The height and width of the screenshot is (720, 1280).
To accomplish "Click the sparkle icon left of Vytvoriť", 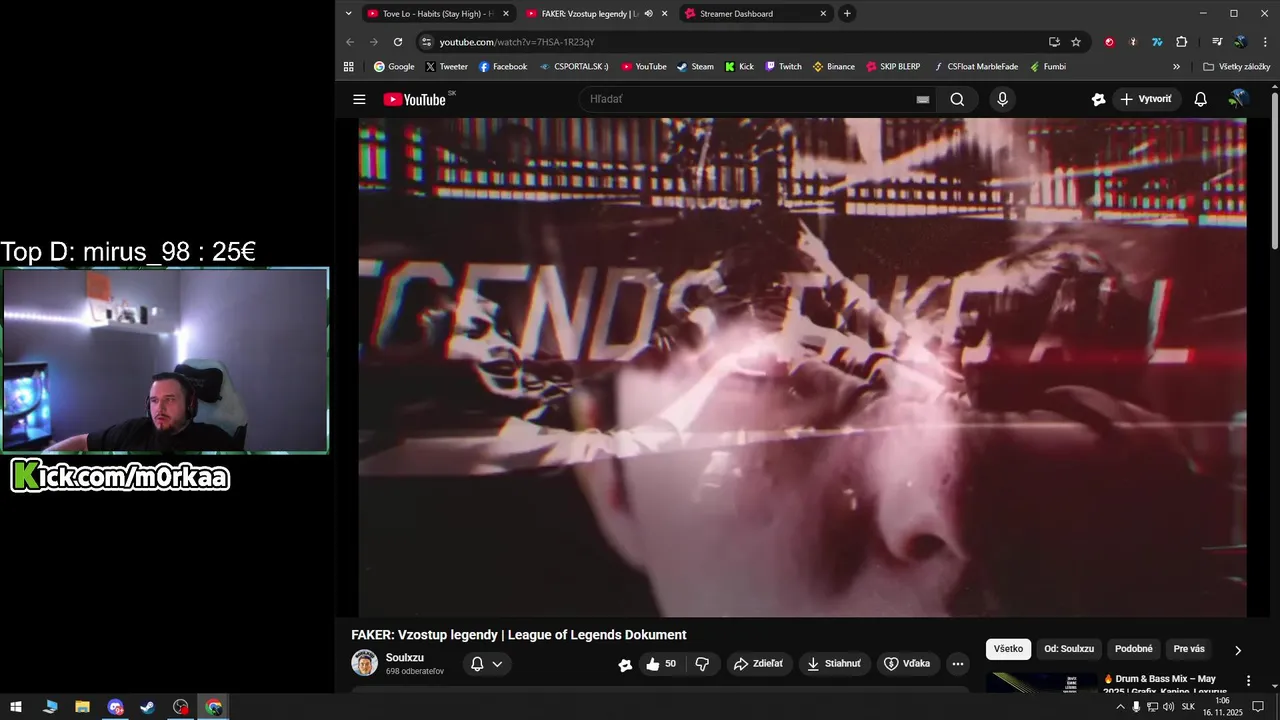I will (1098, 99).
